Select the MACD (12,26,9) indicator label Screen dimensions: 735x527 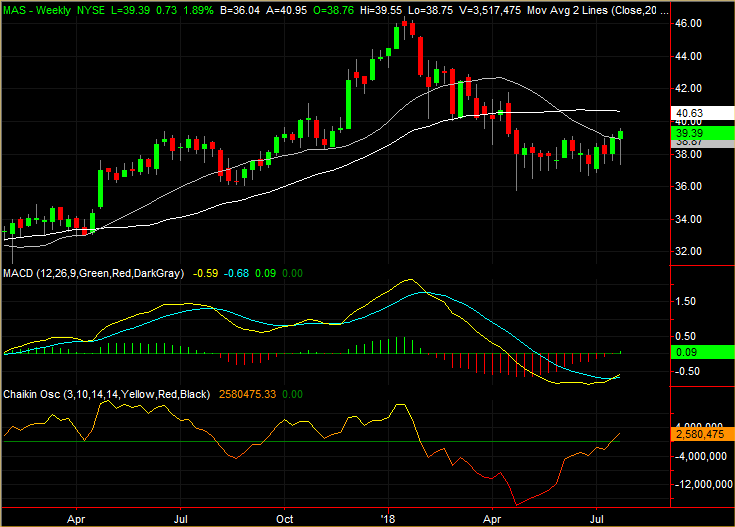pyautogui.click(x=93, y=272)
